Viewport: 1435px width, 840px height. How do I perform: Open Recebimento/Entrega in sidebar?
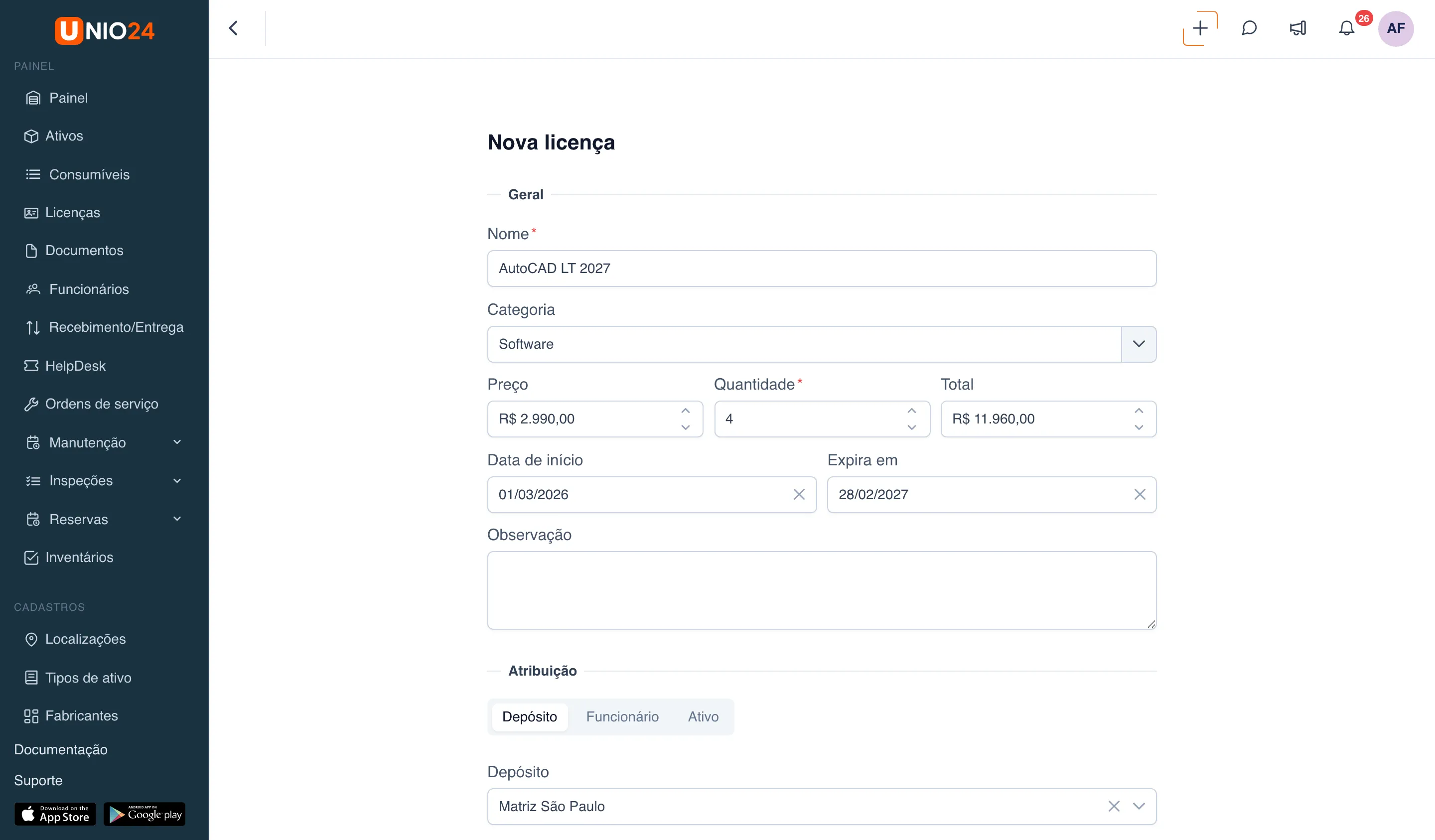[105, 327]
